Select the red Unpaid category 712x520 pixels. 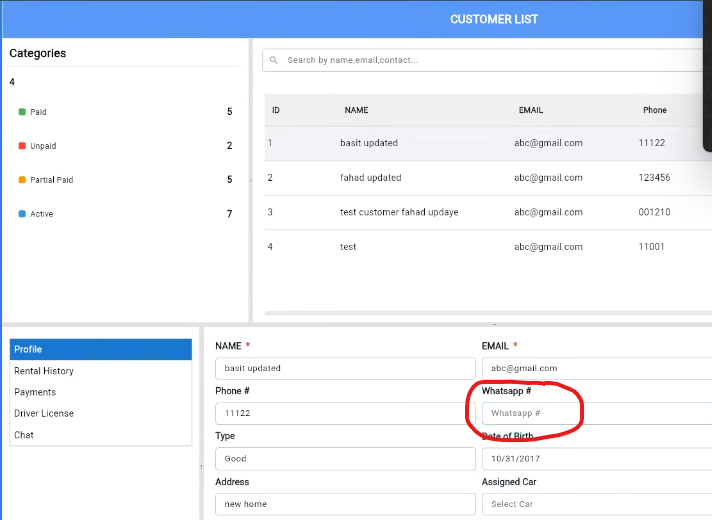(42, 146)
